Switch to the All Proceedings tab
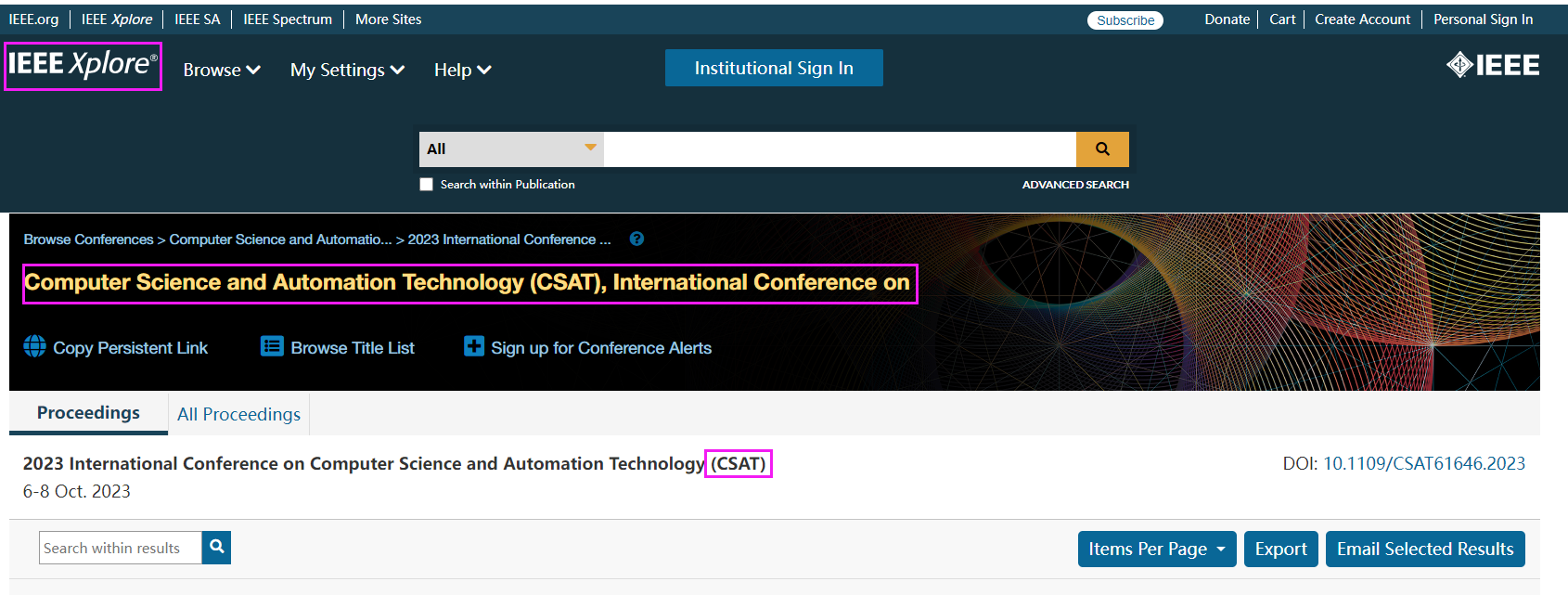 (x=238, y=414)
